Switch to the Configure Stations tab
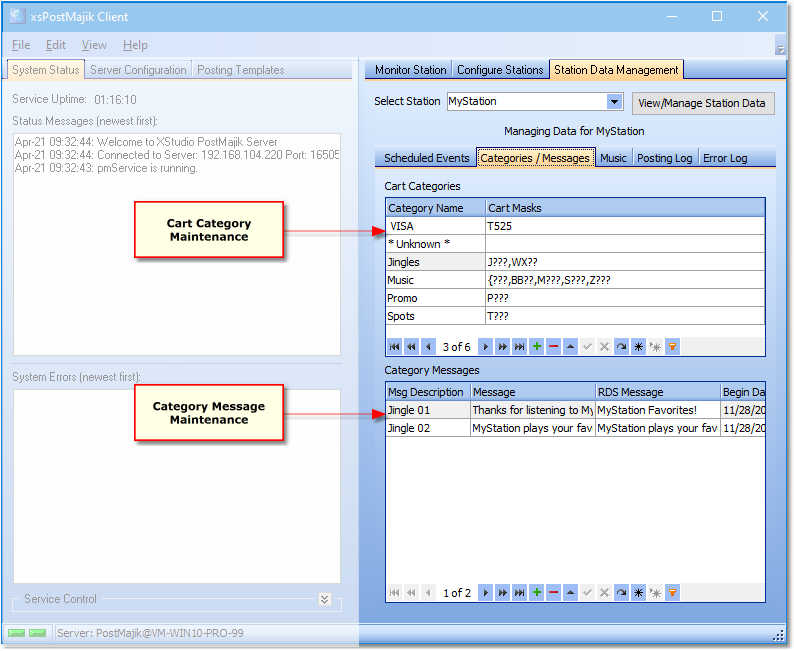The width and height of the screenshot is (794, 651). coord(500,70)
